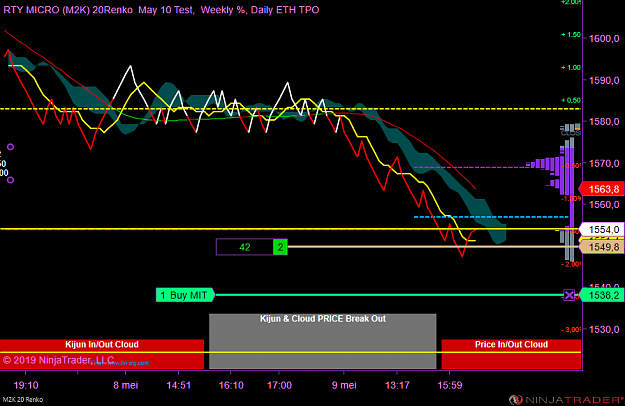
Task: Click the '15:59' time axis label
Action: coord(450,385)
